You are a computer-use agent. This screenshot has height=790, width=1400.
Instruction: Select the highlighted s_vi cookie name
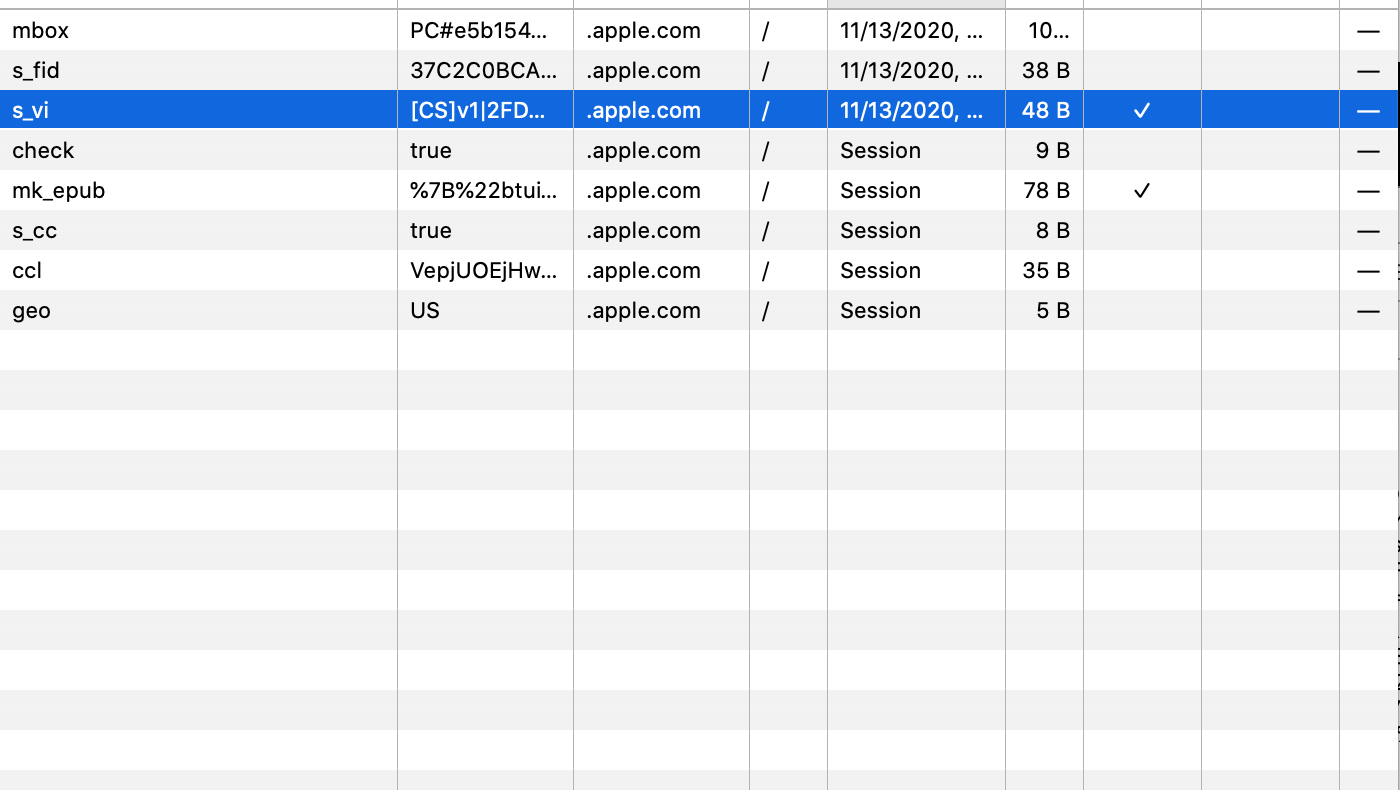[30, 111]
